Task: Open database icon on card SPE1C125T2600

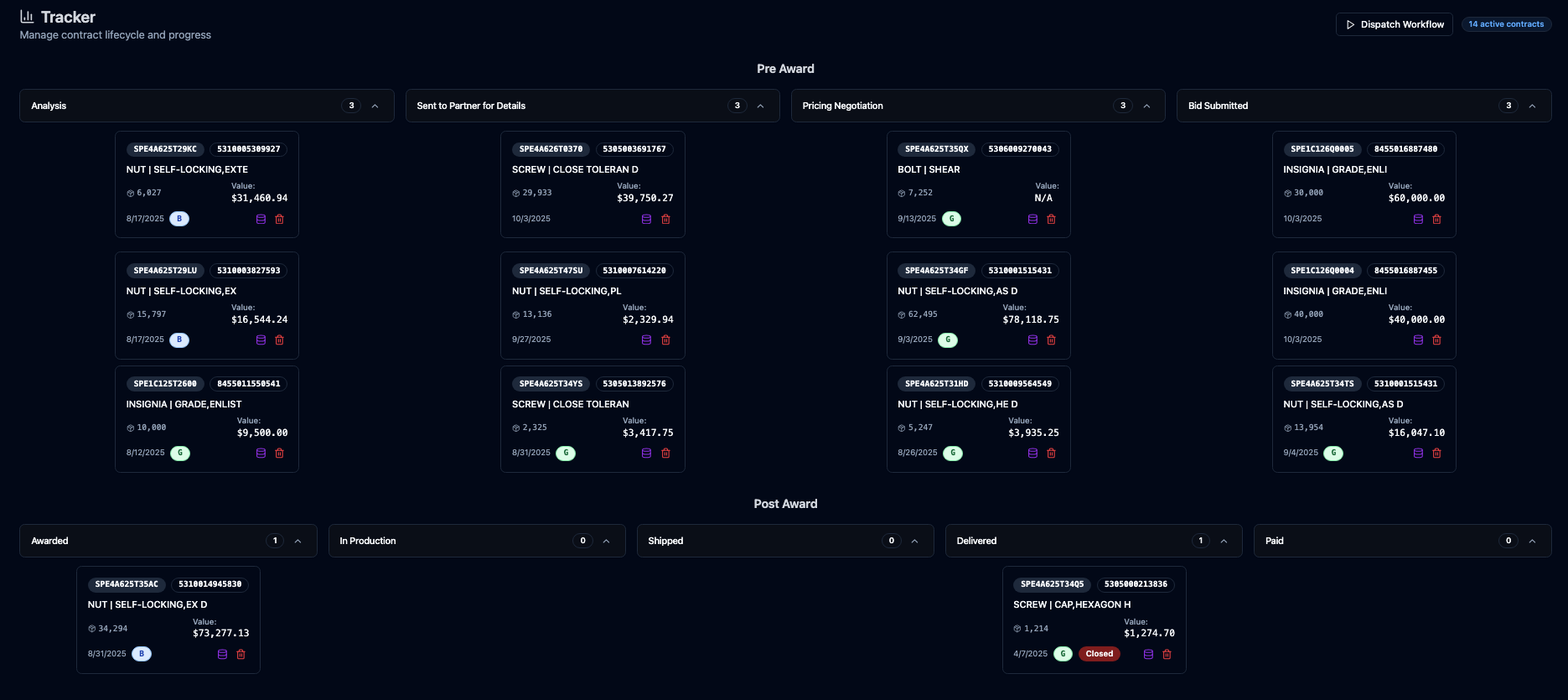Action: [x=261, y=453]
